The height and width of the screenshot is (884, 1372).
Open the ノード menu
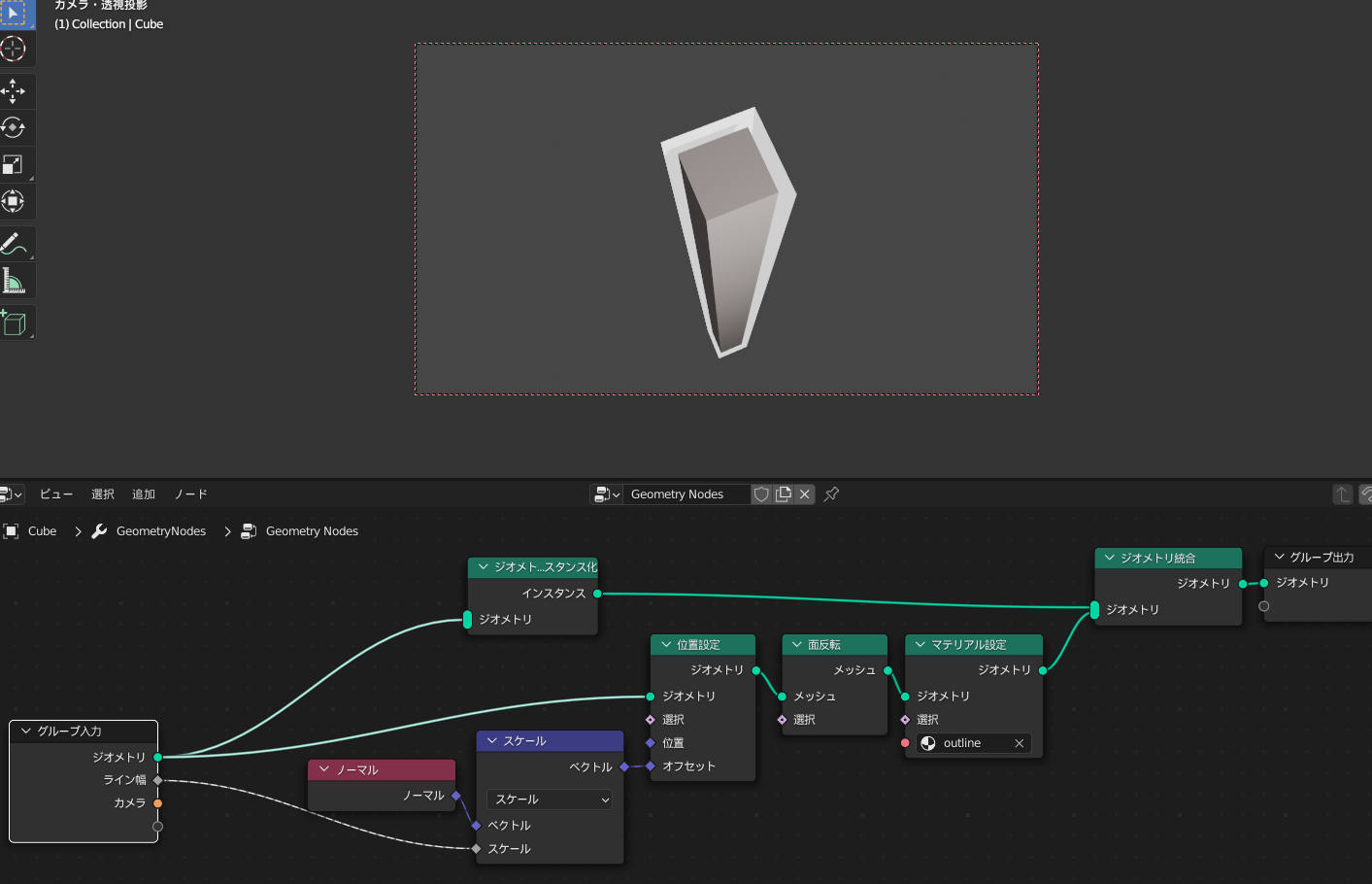[190, 494]
